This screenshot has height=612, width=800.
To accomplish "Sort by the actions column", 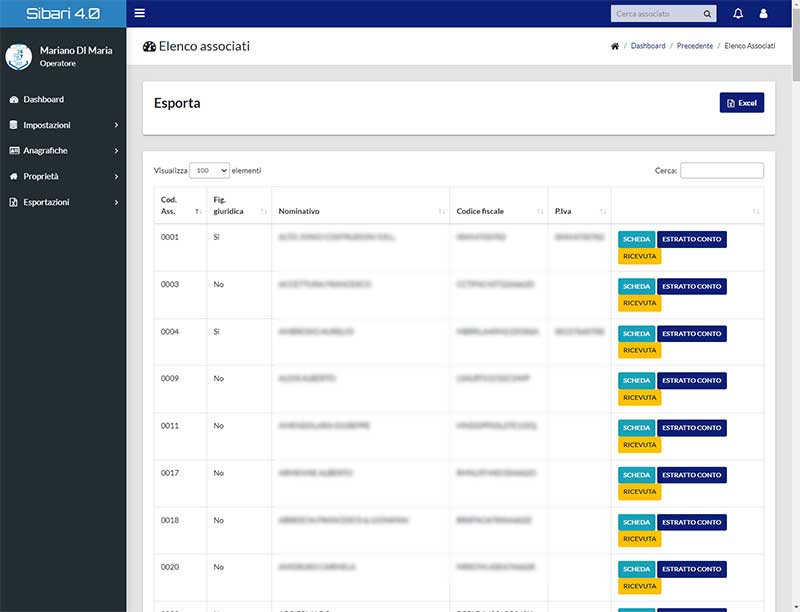I will 687,205.
